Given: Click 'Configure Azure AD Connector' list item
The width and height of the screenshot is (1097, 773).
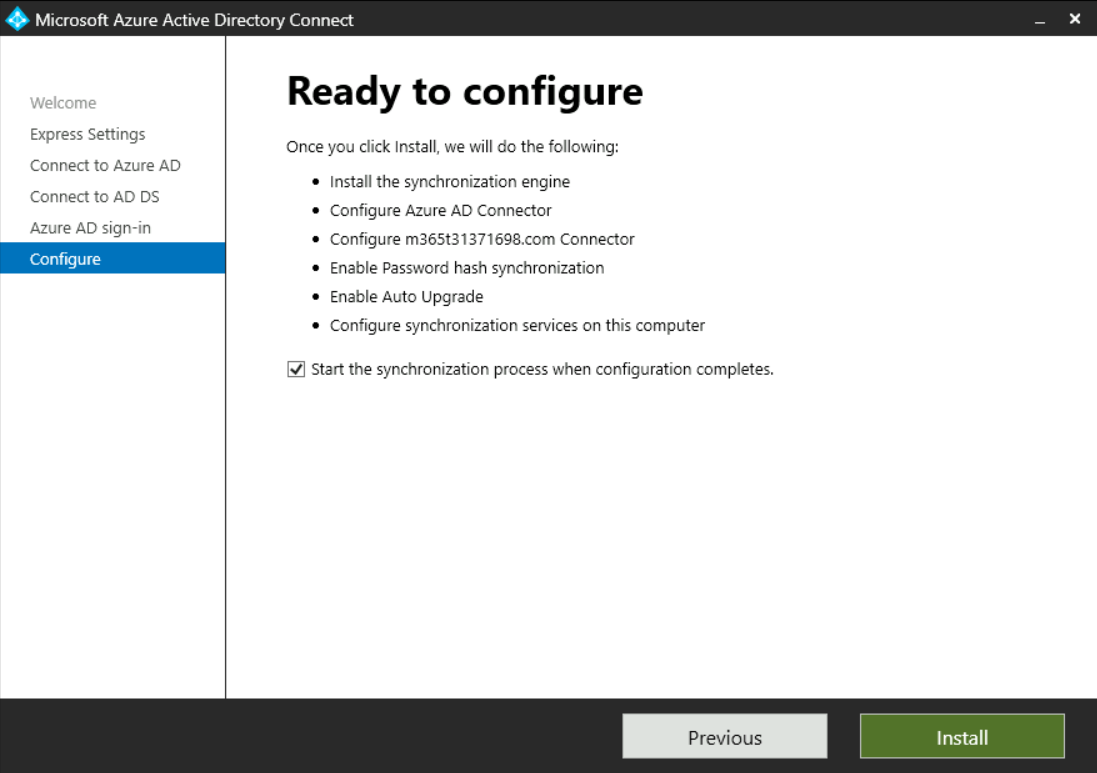Looking at the screenshot, I should [x=440, y=210].
